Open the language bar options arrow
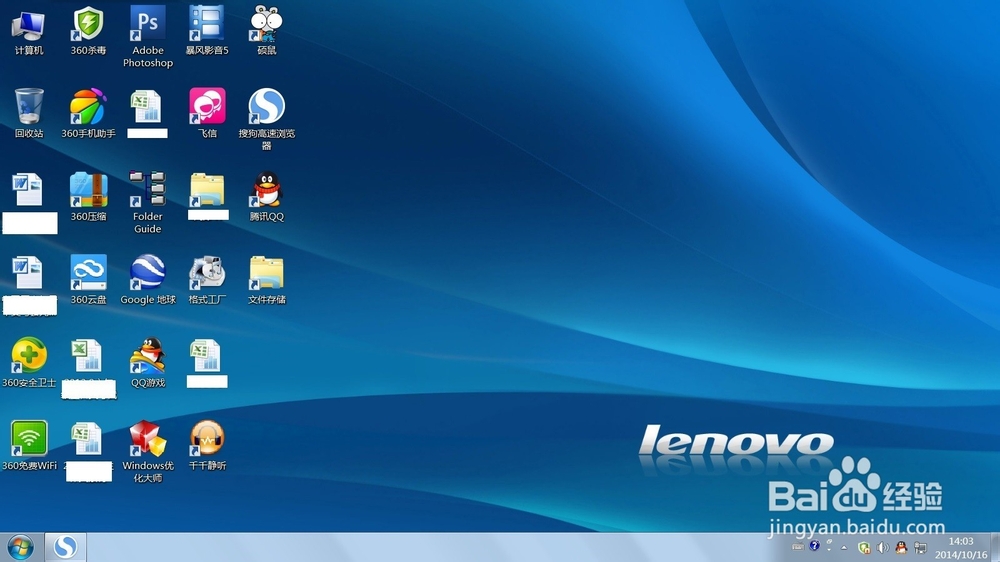The image size is (1000, 562). point(829,549)
